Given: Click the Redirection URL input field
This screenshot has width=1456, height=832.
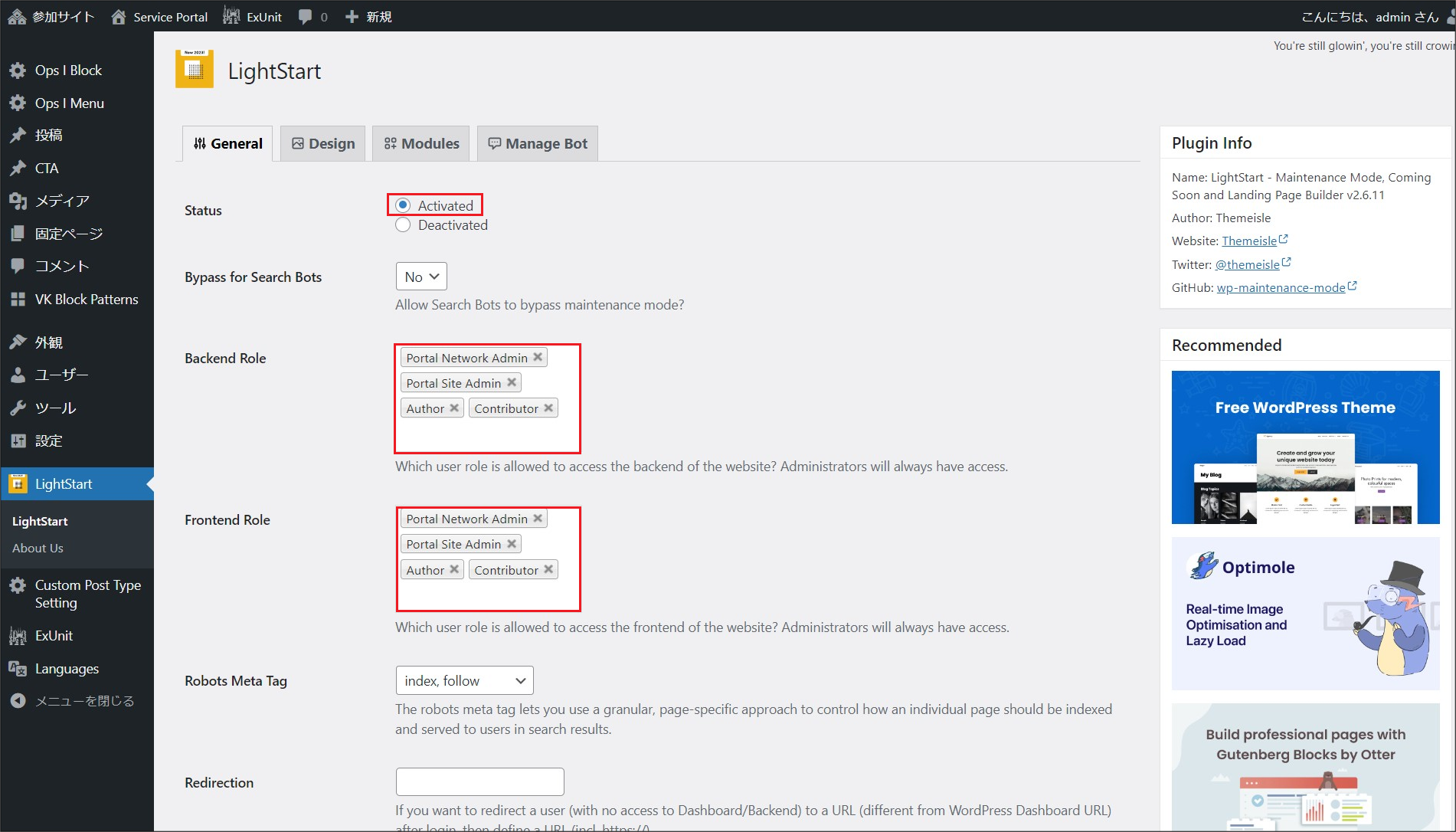Looking at the screenshot, I should [x=479, y=781].
